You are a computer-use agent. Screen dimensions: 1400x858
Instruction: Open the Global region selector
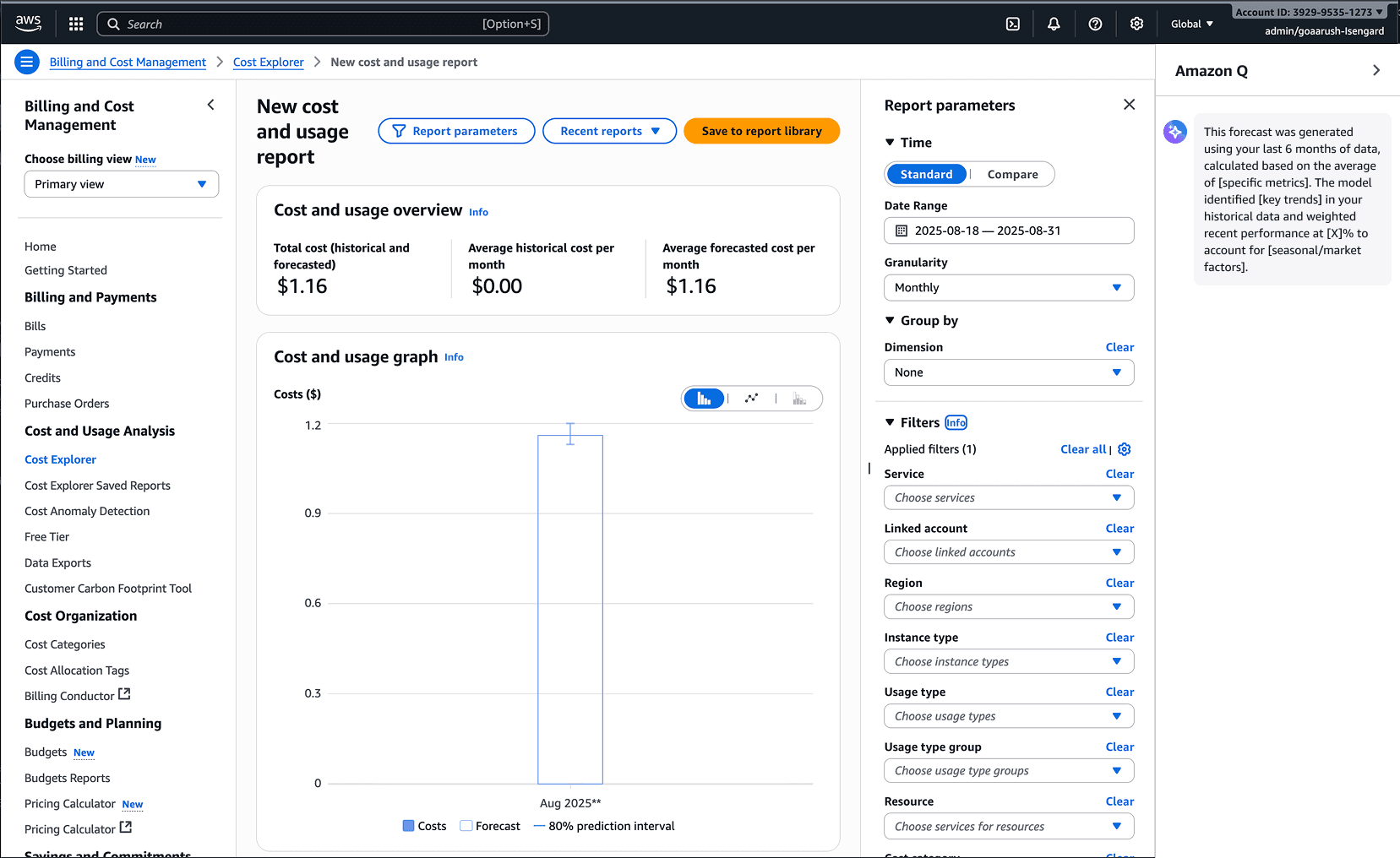point(1191,24)
